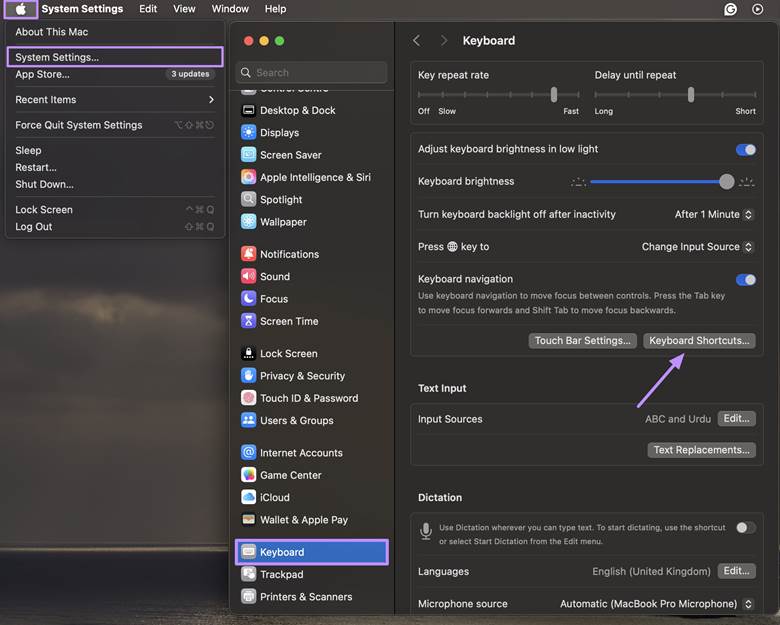Open the Window menu

[x=230, y=9]
